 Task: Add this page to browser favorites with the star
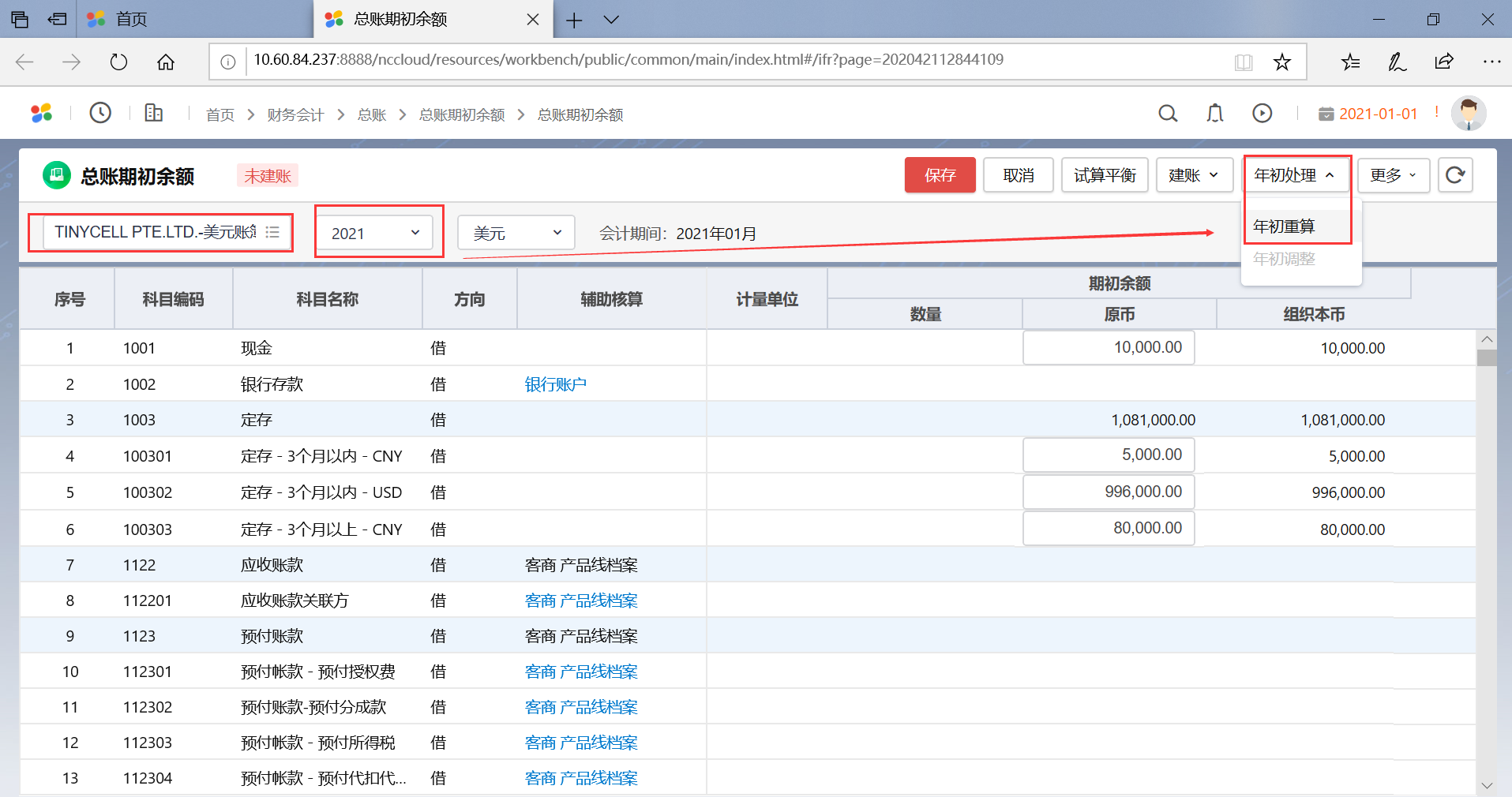coord(1281,62)
